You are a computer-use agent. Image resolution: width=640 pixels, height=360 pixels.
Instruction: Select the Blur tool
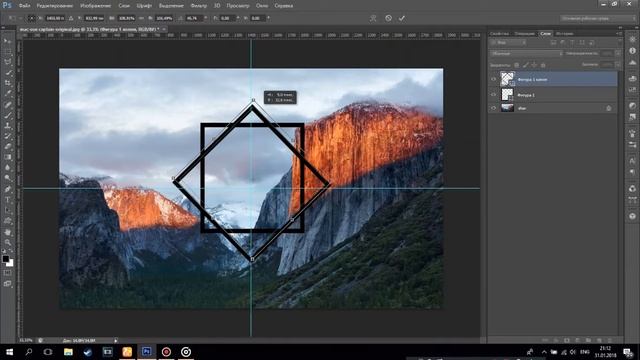(7, 168)
